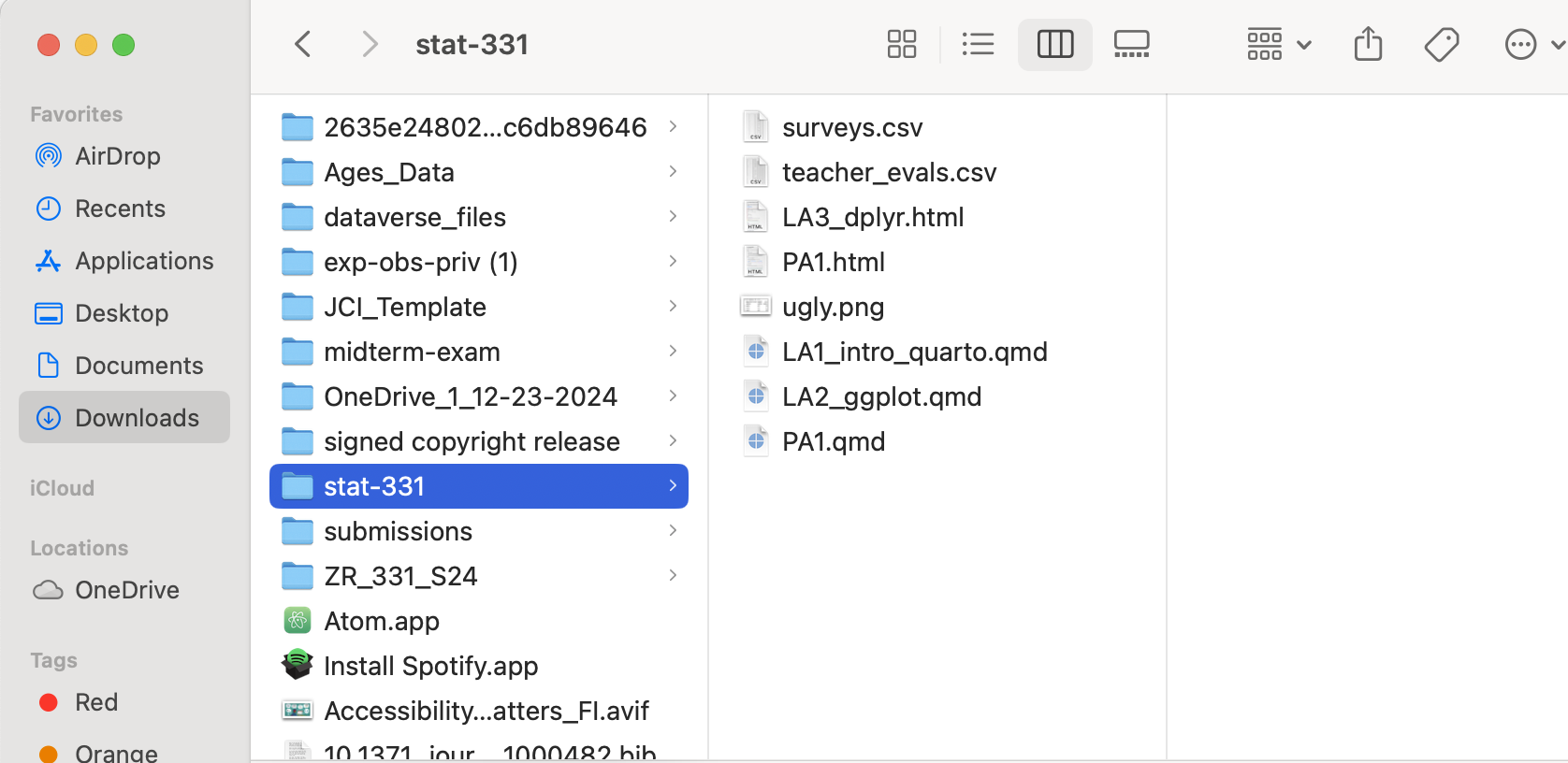The width and height of the screenshot is (1568, 763).
Task: Select the surveys.csv file
Action: coord(851,127)
